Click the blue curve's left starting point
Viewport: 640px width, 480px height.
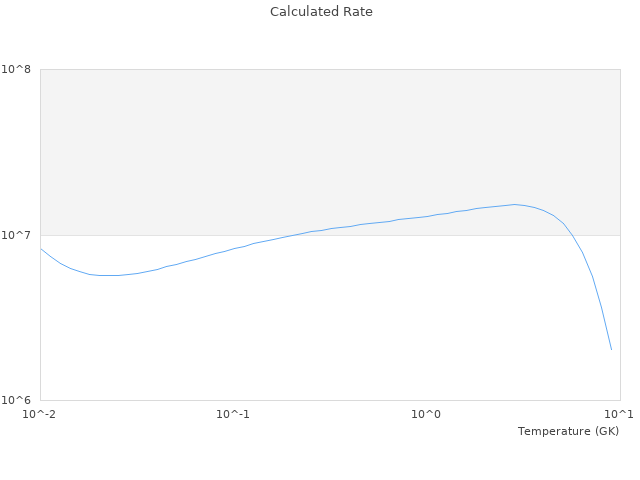[41, 249]
